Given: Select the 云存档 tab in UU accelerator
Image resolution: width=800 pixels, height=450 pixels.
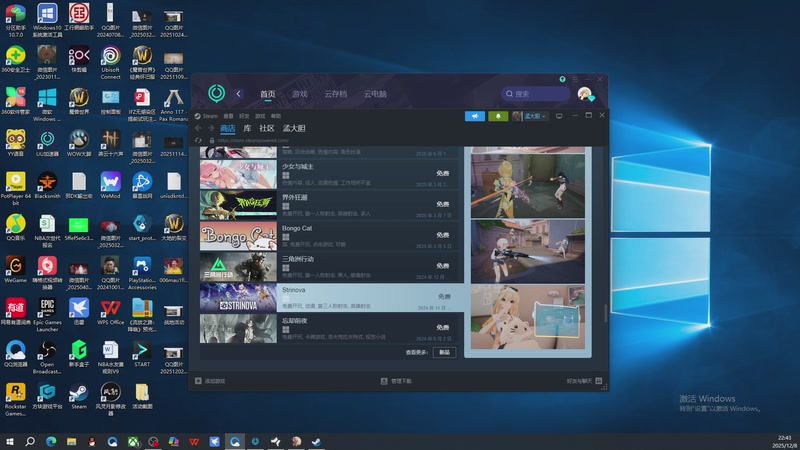Looking at the screenshot, I should click(335, 94).
